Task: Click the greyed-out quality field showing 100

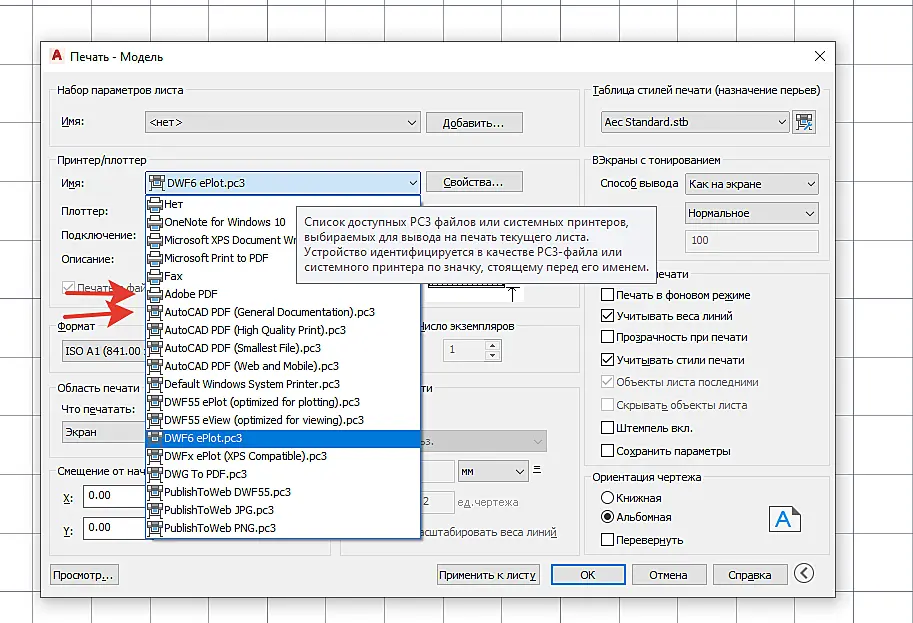Action: click(752, 240)
